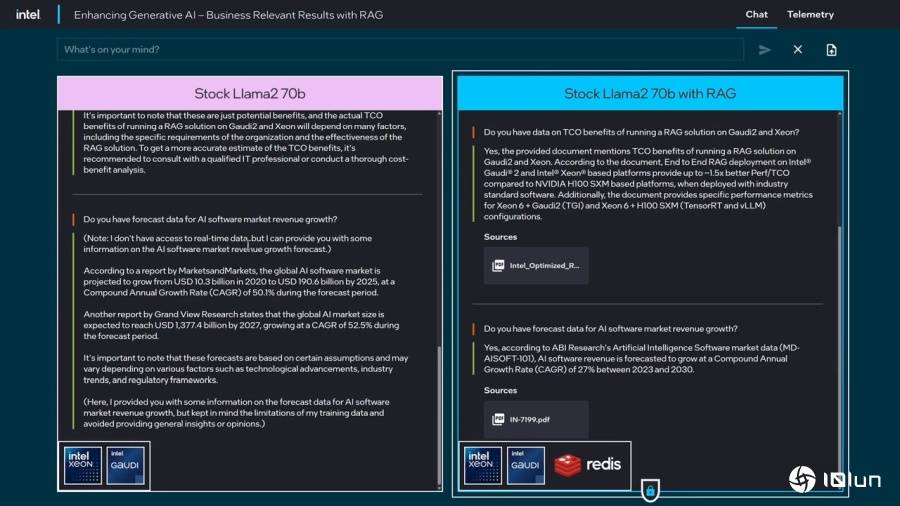Clear the chat with the X icon
The image size is (900, 506).
coord(798,50)
